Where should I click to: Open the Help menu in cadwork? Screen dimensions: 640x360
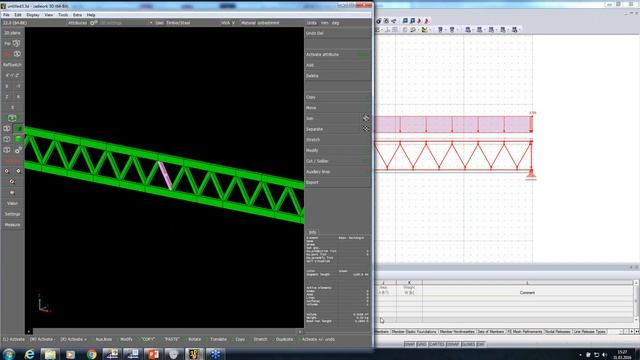point(91,15)
